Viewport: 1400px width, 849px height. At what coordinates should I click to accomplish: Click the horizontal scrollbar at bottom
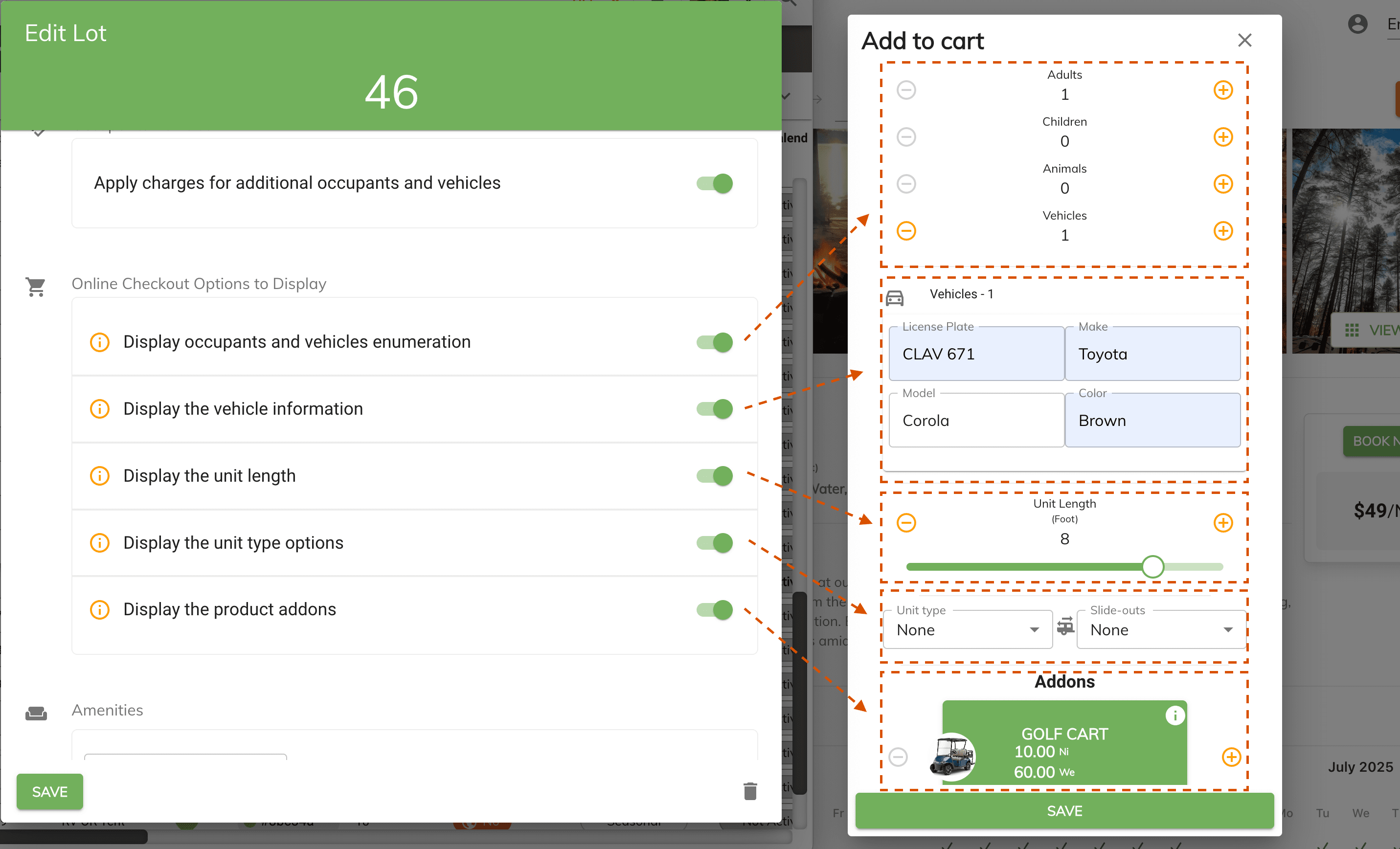pyautogui.click(x=74, y=836)
